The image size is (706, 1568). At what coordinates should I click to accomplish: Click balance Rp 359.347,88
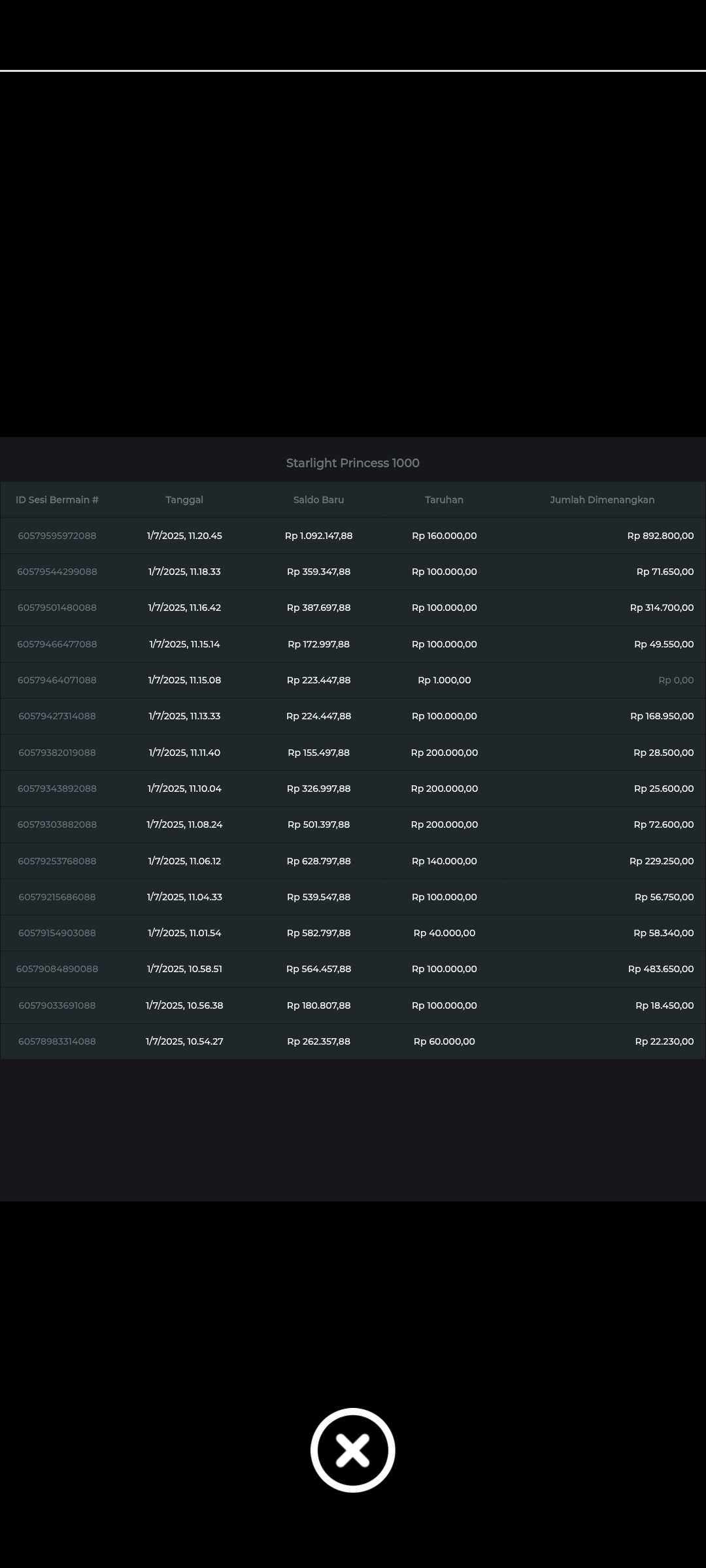(x=318, y=572)
